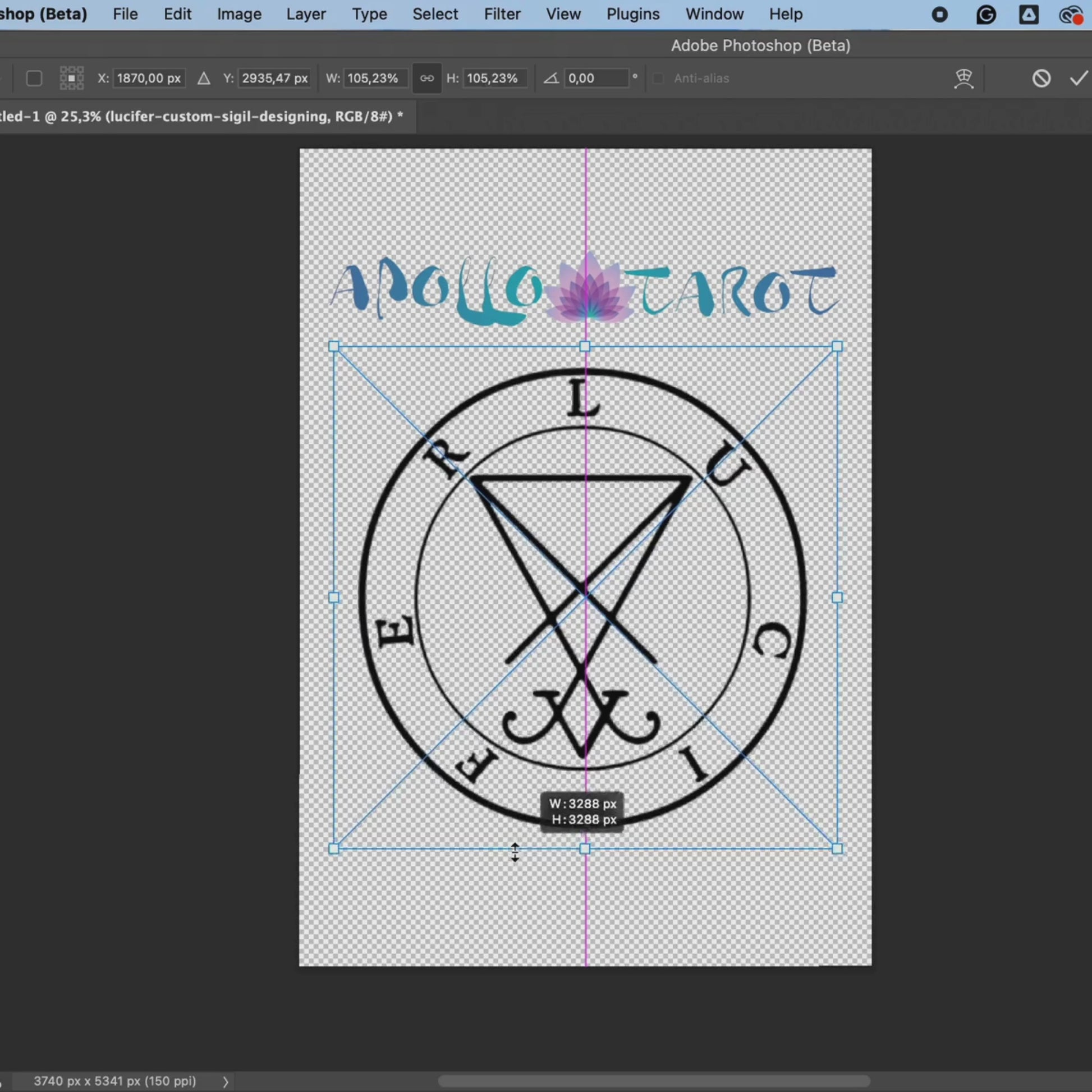Screen dimensions: 1092x1092
Task: Commit the transform with checkmark
Action: pos(1079,78)
